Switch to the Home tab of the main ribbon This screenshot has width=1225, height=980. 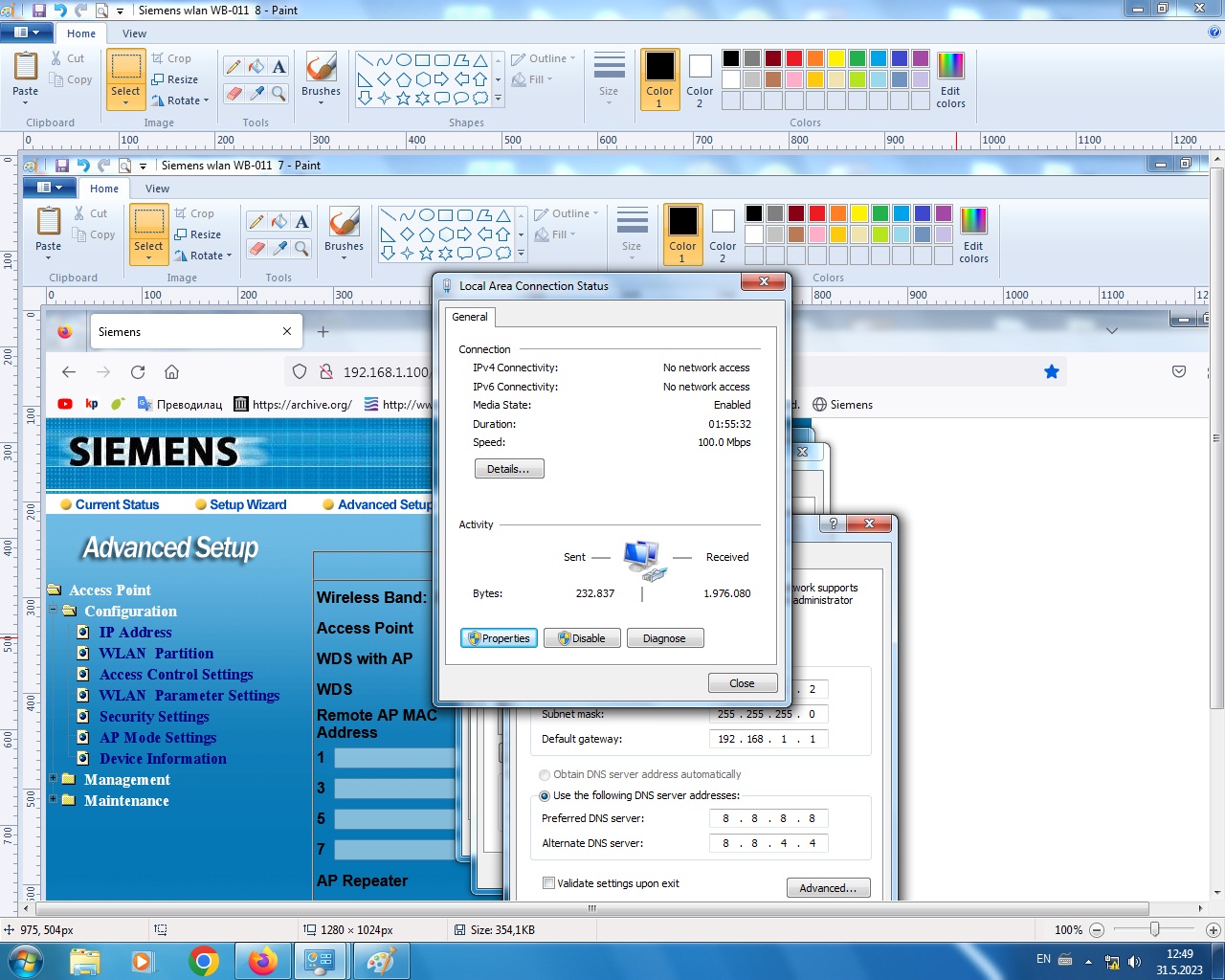[x=81, y=33]
